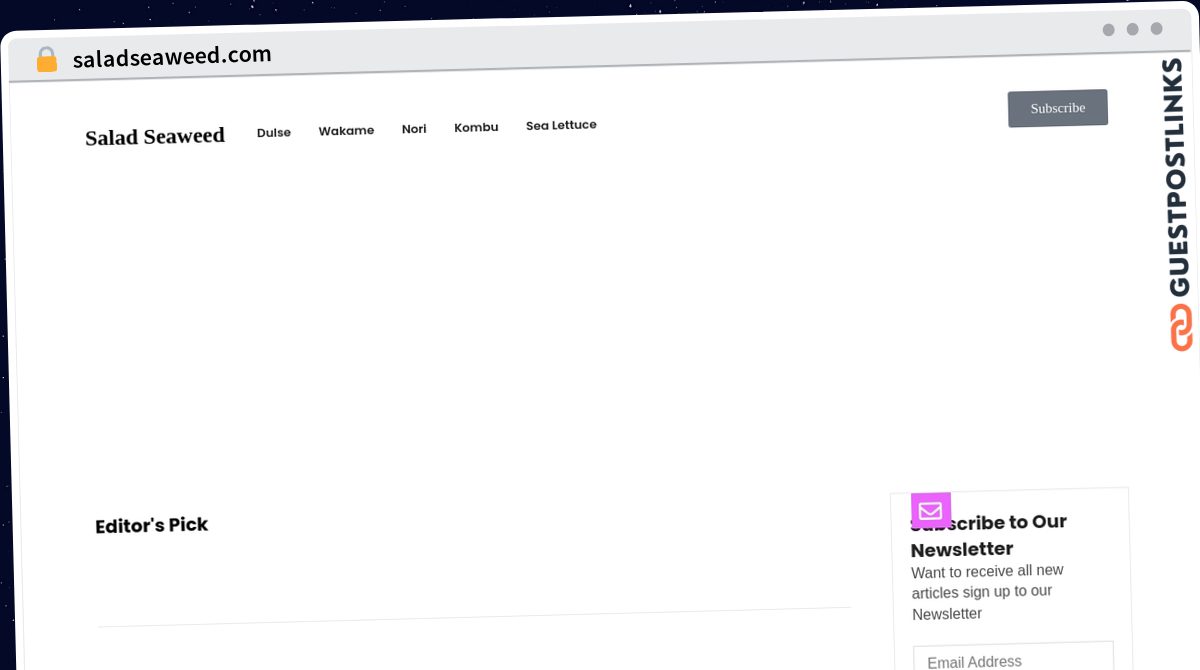
Task: Open the Wakame menu item
Action: 346,130
